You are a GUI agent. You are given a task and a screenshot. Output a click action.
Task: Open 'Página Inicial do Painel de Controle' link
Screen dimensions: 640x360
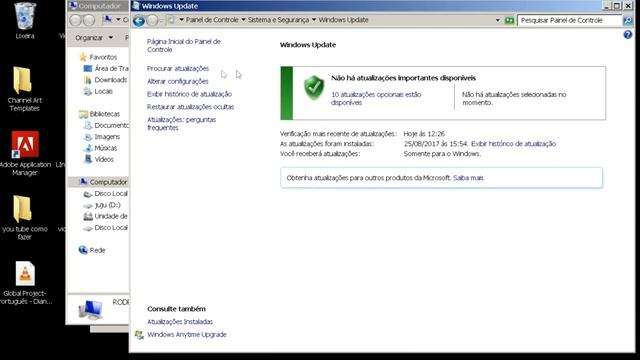[x=184, y=45]
